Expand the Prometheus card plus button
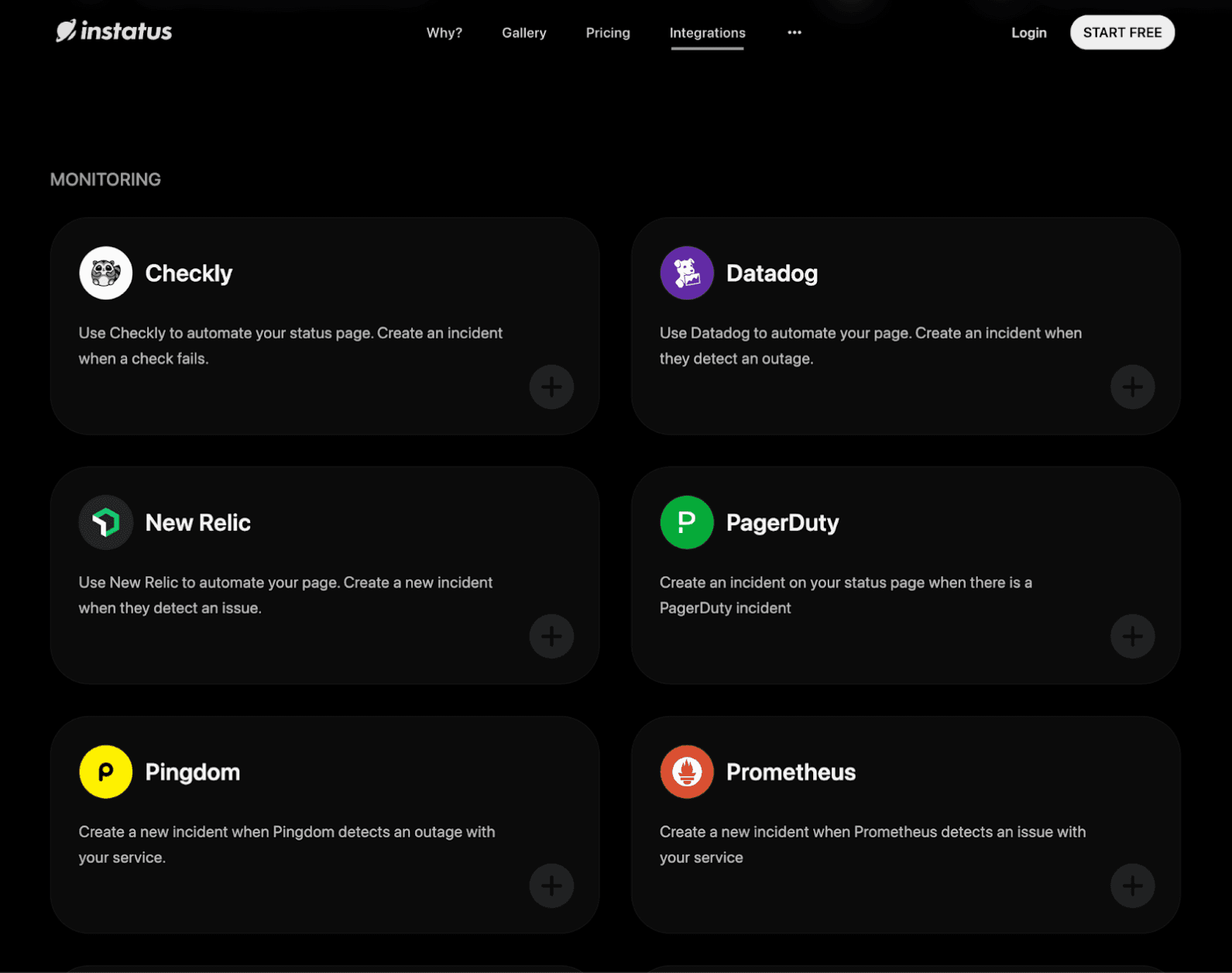Screen dimensions: 1232x973 click(1132, 885)
